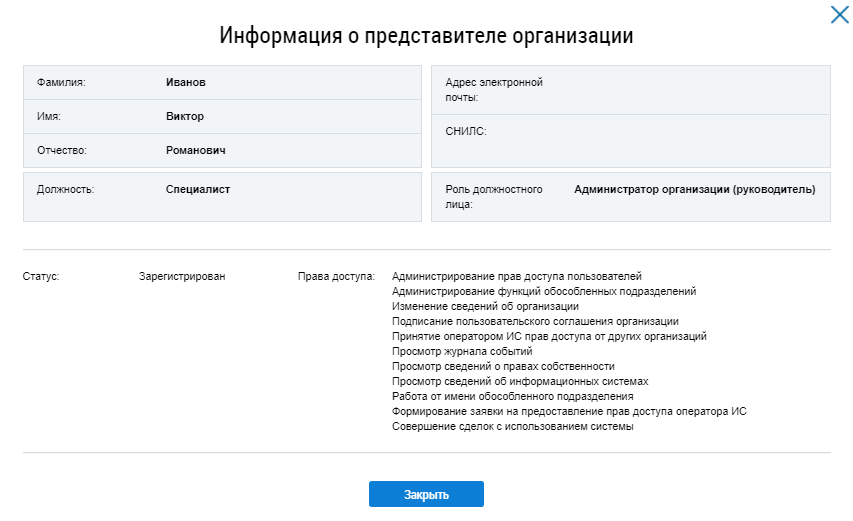Click the first name value Виктор
Screen dimensions: 853x521
pos(185,116)
